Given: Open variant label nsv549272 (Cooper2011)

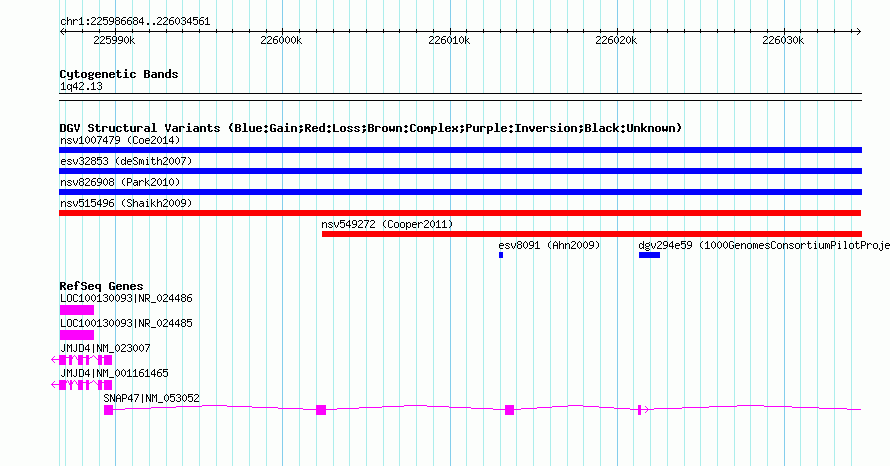Looking at the screenshot, I should point(387,224).
